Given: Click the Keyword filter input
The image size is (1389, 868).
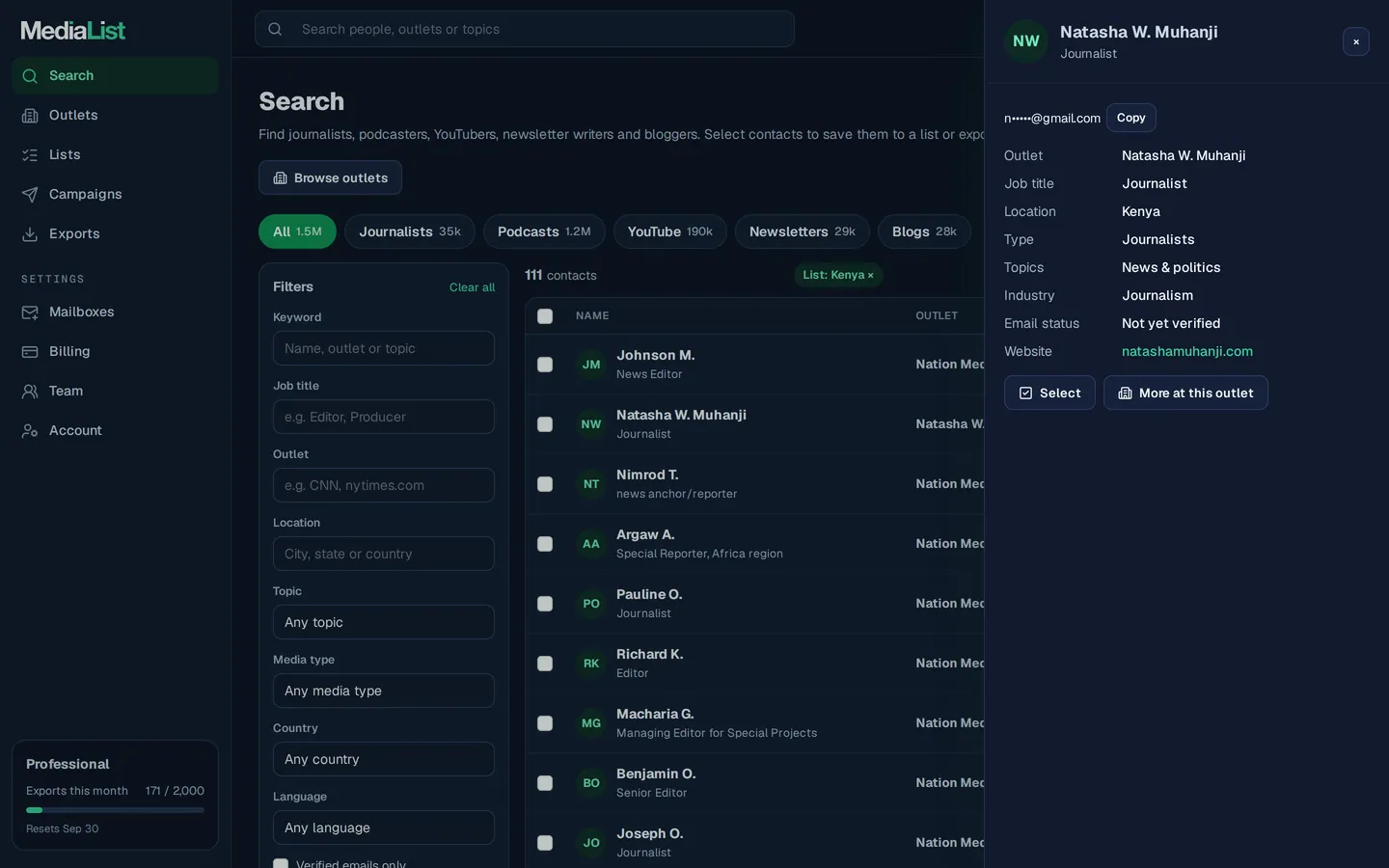Looking at the screenshot, I should [x=384, y=348].
